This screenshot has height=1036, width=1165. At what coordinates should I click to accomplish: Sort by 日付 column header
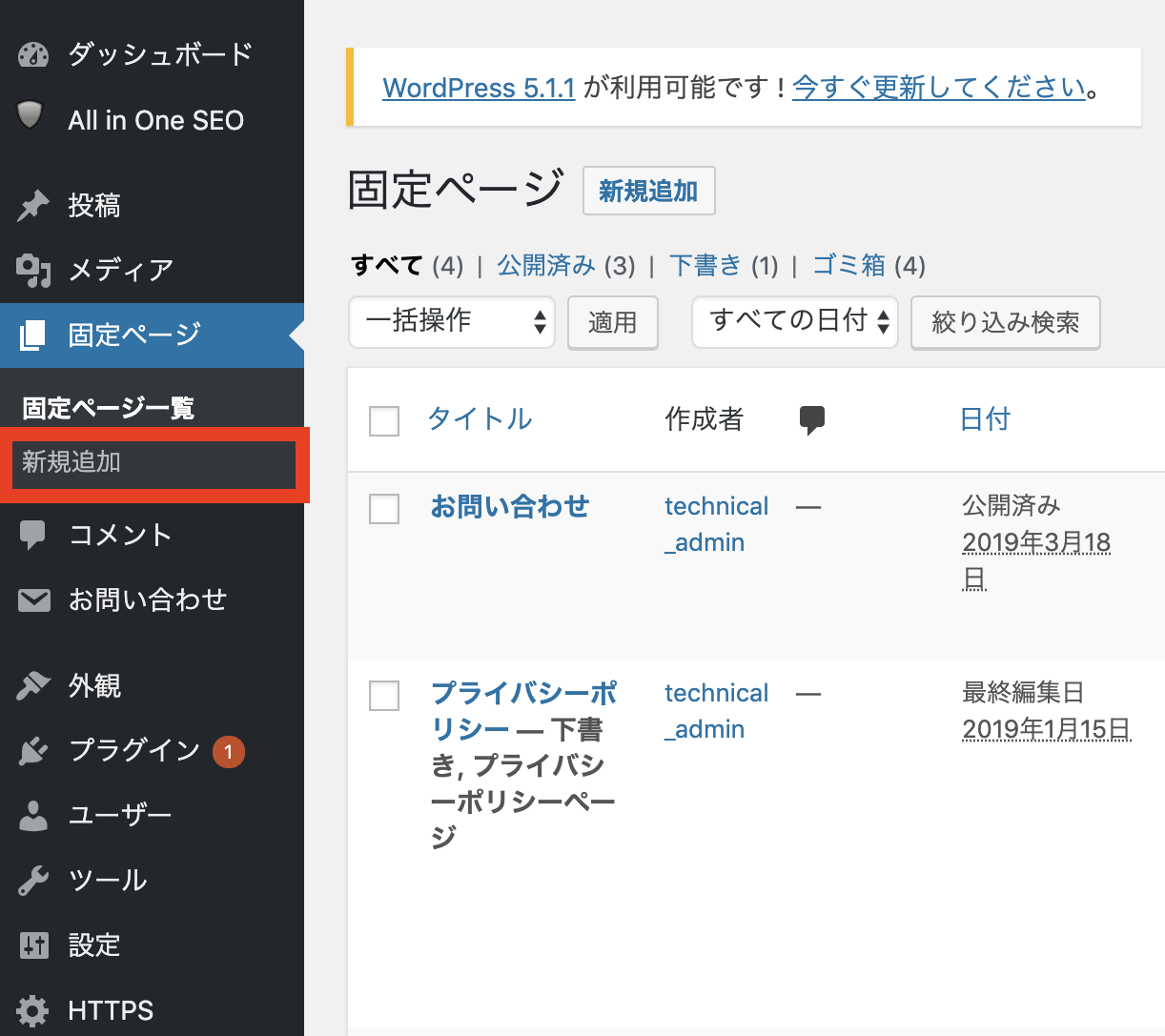[x=985, y=419]
